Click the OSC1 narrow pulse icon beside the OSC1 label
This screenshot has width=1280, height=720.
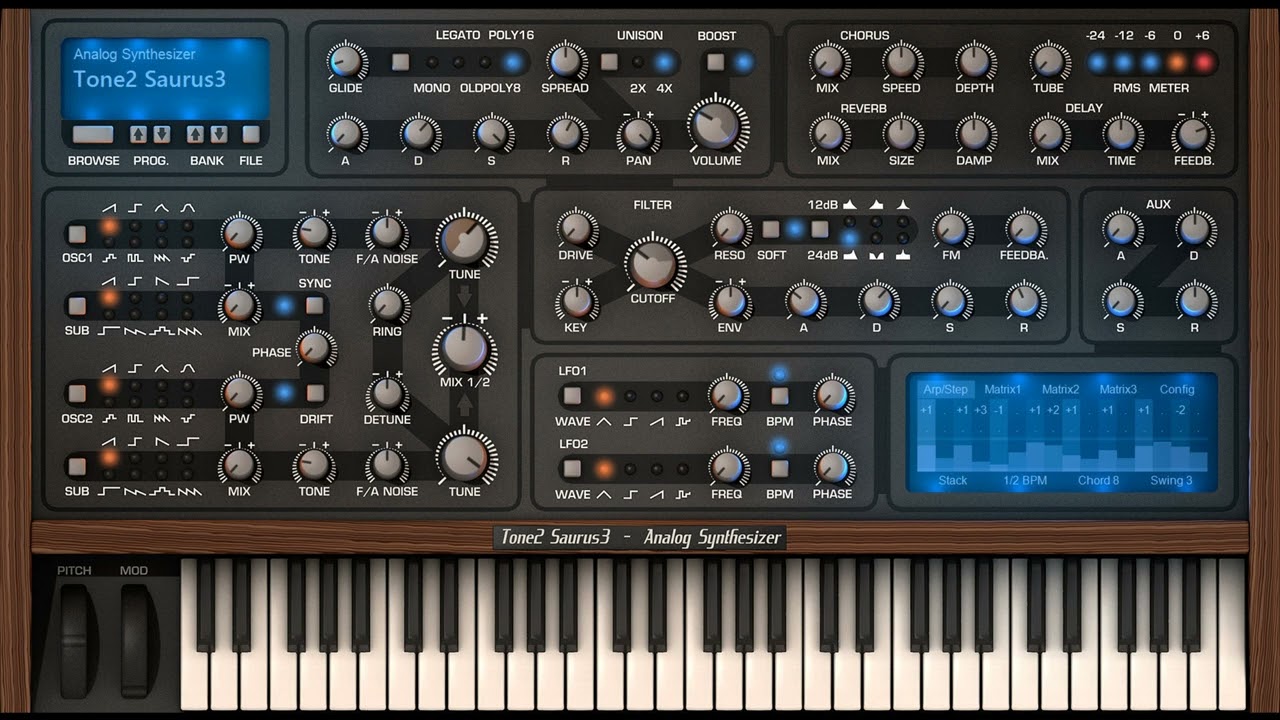click(x=109, y=258)
